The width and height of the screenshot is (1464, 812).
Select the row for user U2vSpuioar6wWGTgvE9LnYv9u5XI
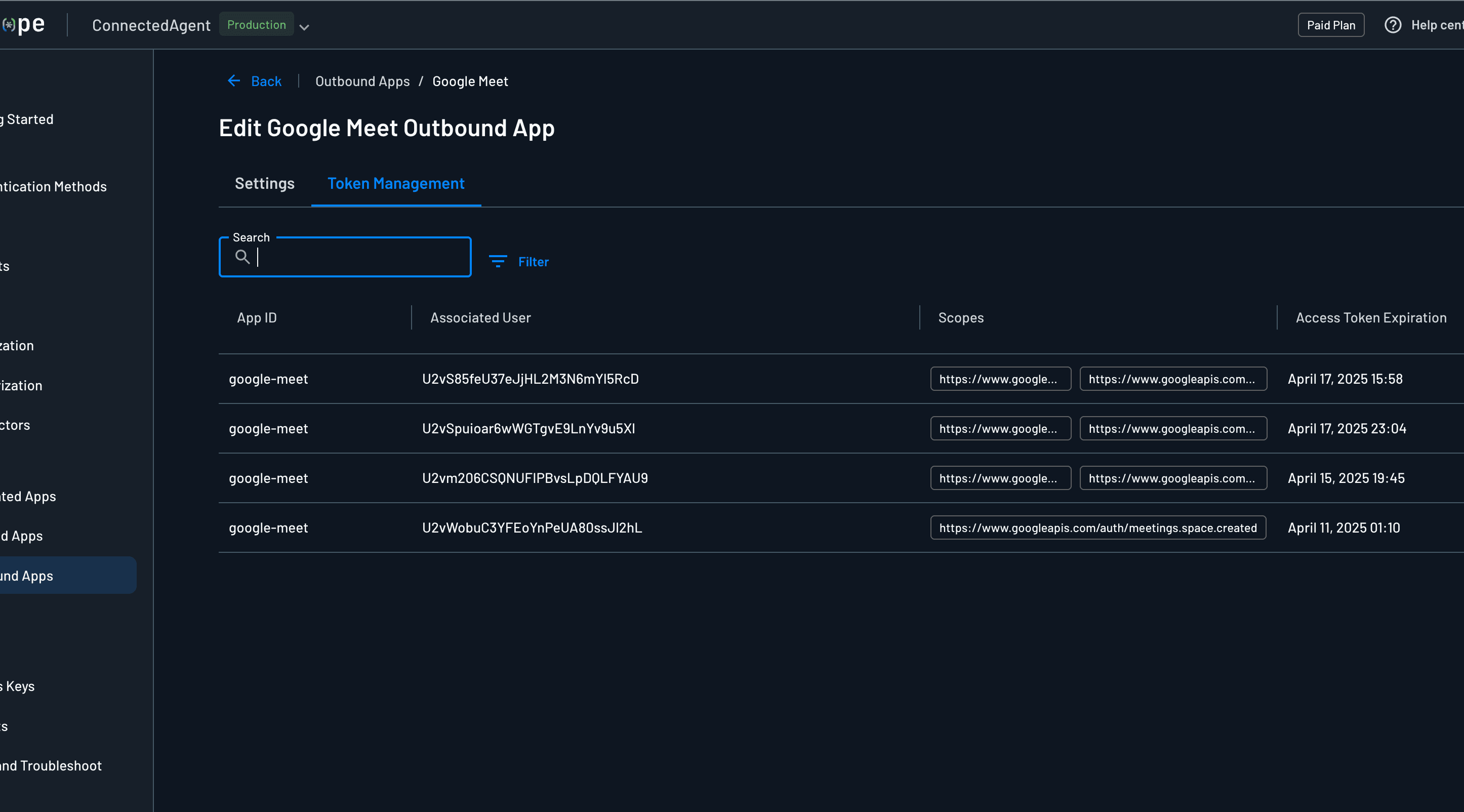pyautogui.click(x=528, y=428)
